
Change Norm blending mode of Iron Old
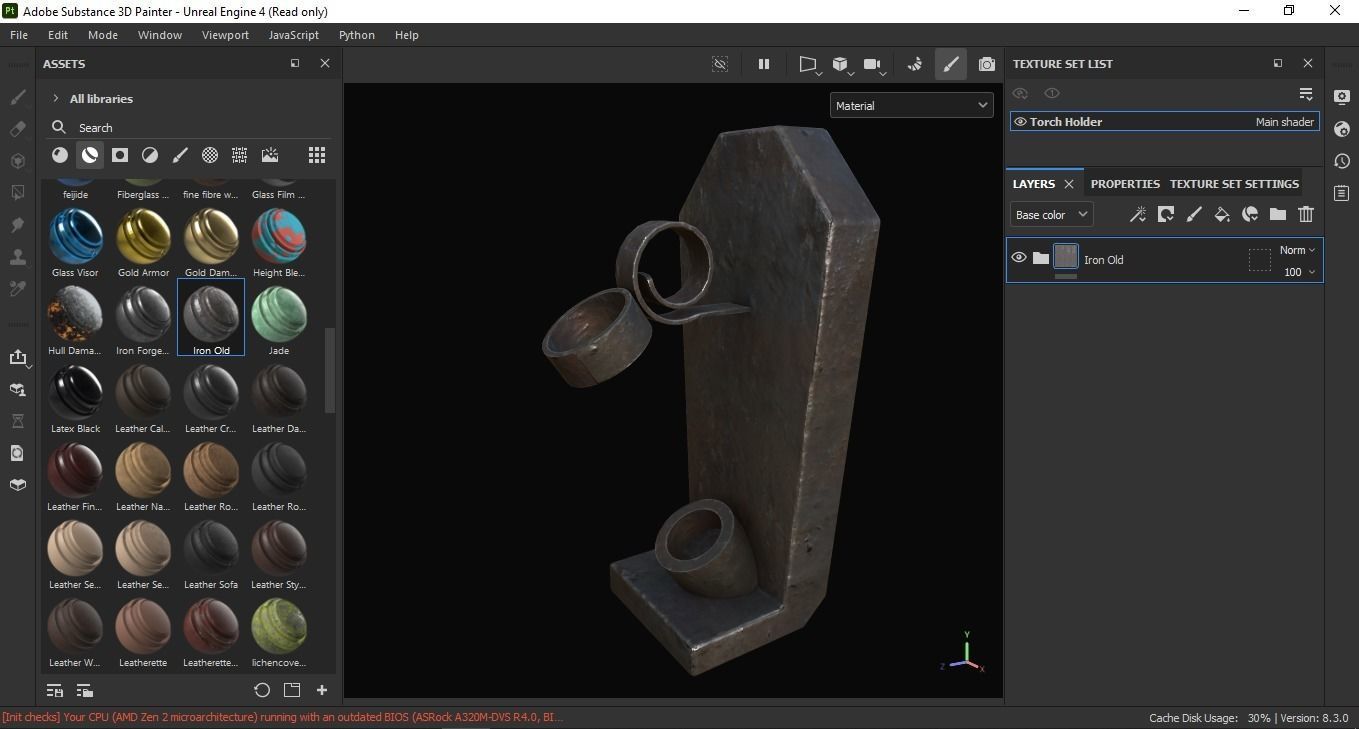(1297, 250)
